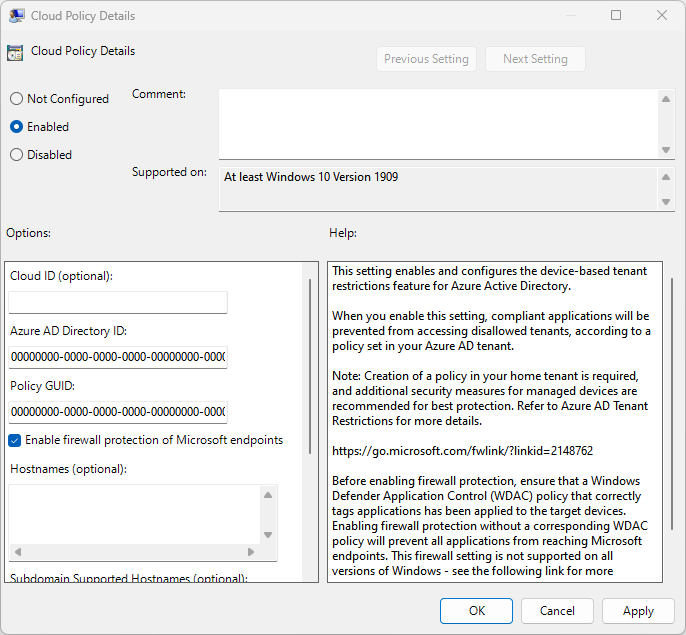Viewport: 686px width, 635px height.
Task: Go to the Next Setting
Action: tap(535, 59)
